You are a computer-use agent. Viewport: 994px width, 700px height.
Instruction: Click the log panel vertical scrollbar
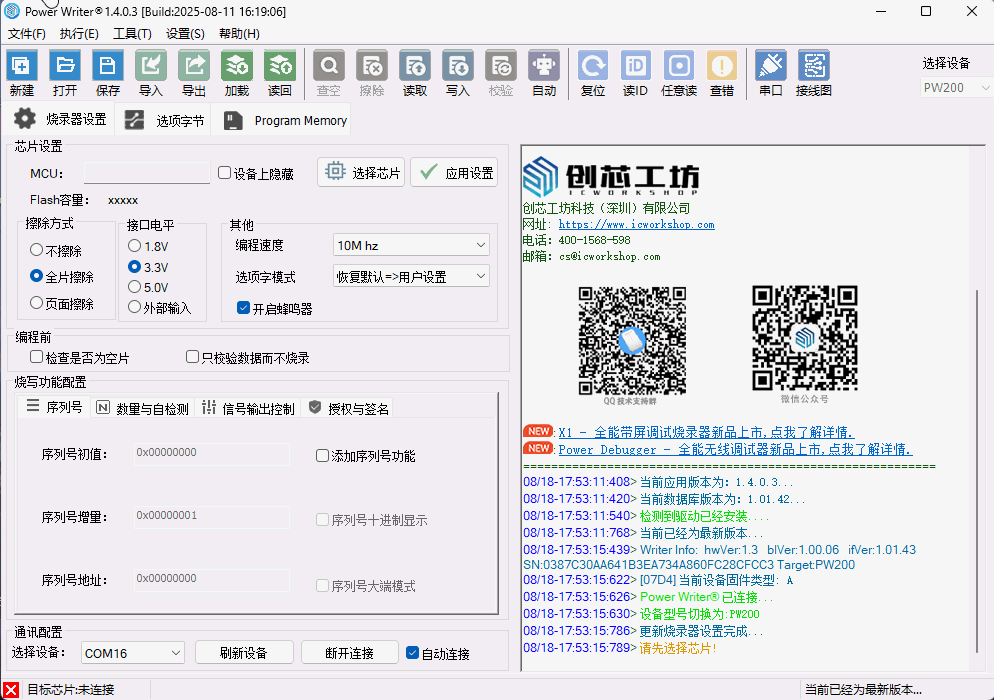[x=978, y=469]
